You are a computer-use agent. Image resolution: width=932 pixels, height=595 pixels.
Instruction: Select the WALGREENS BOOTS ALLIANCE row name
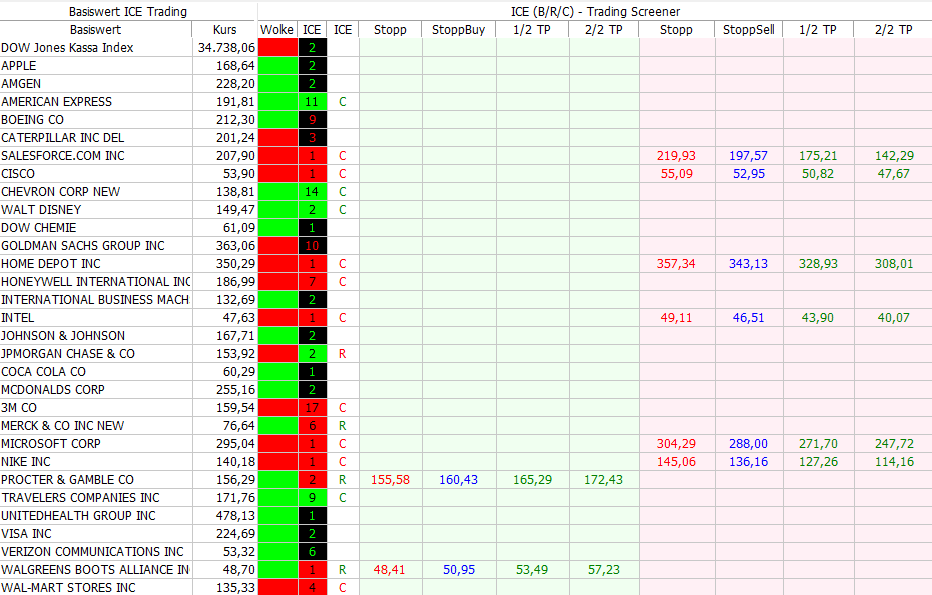(x=95, y=570)
